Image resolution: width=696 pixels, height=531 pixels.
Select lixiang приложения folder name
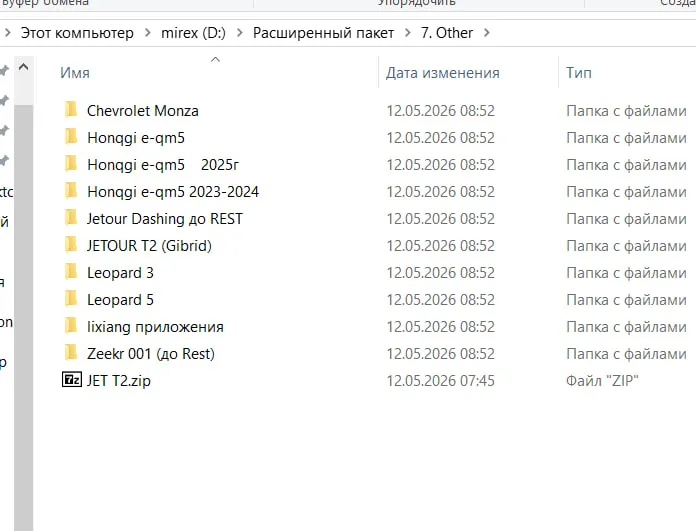155,327
